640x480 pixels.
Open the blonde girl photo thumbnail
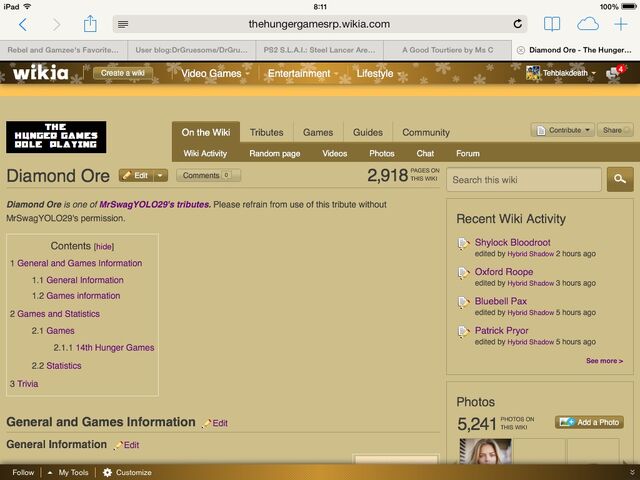tap(486, 451)
